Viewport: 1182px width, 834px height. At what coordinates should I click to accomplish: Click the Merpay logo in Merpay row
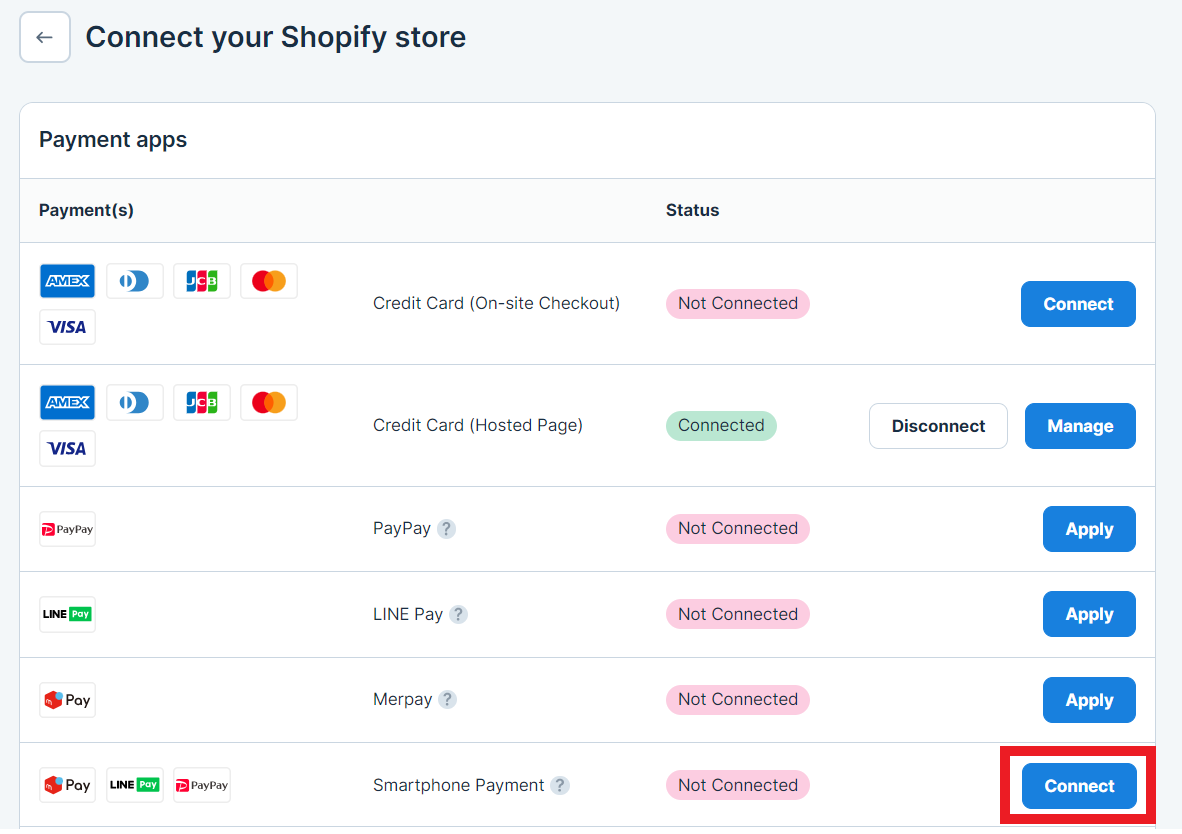tap(67, 700)
